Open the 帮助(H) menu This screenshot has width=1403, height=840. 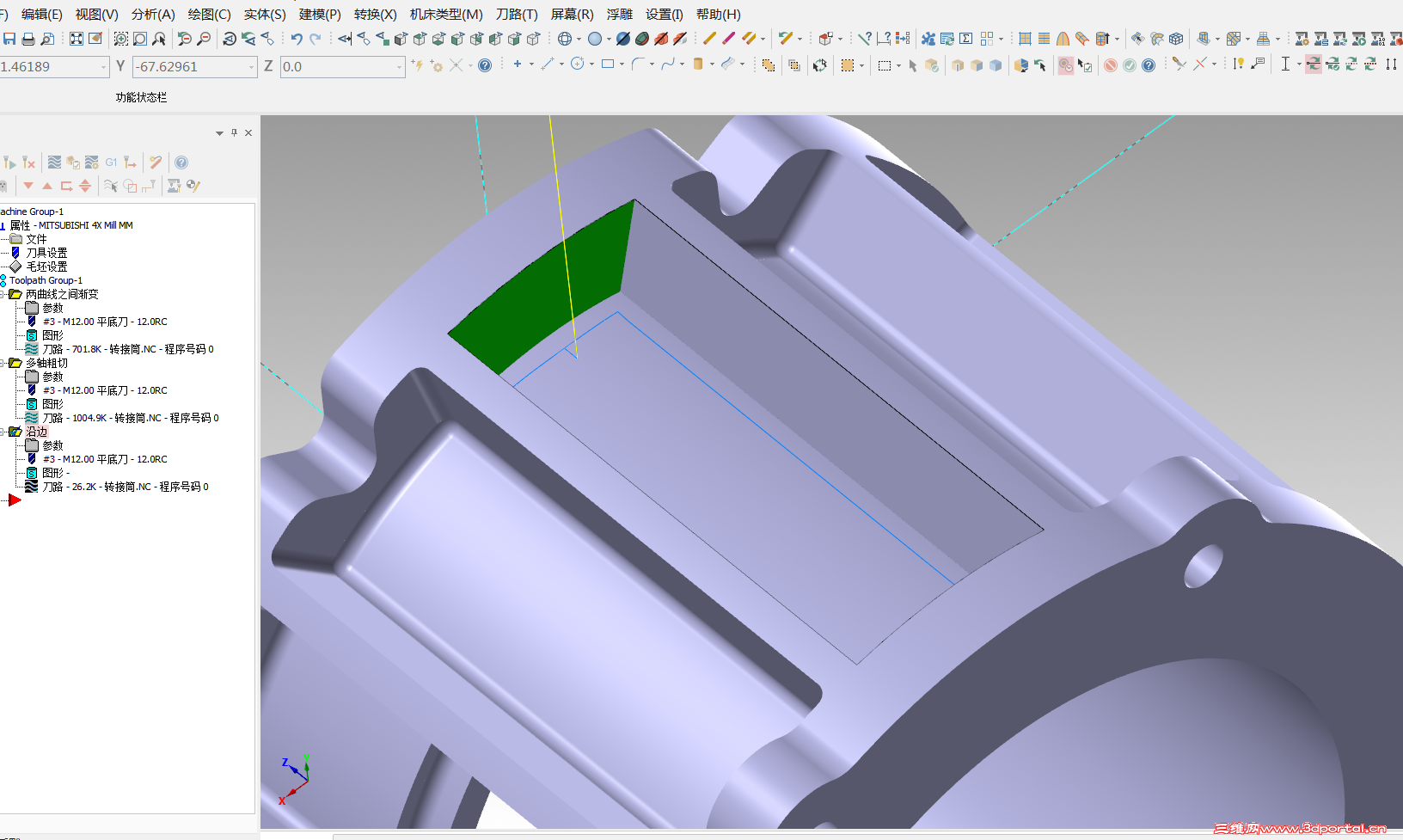[x=719, y=14]
